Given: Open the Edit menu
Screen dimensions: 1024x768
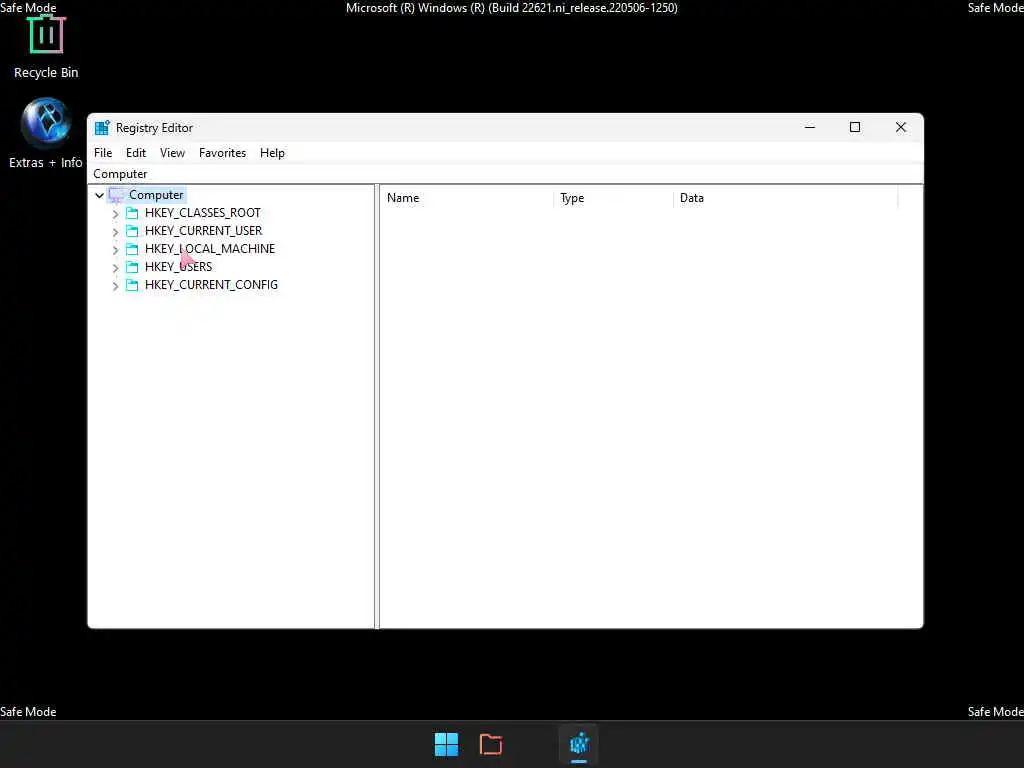Looking at the screenshot, I should pyautogui.click(x=136, y=153).
